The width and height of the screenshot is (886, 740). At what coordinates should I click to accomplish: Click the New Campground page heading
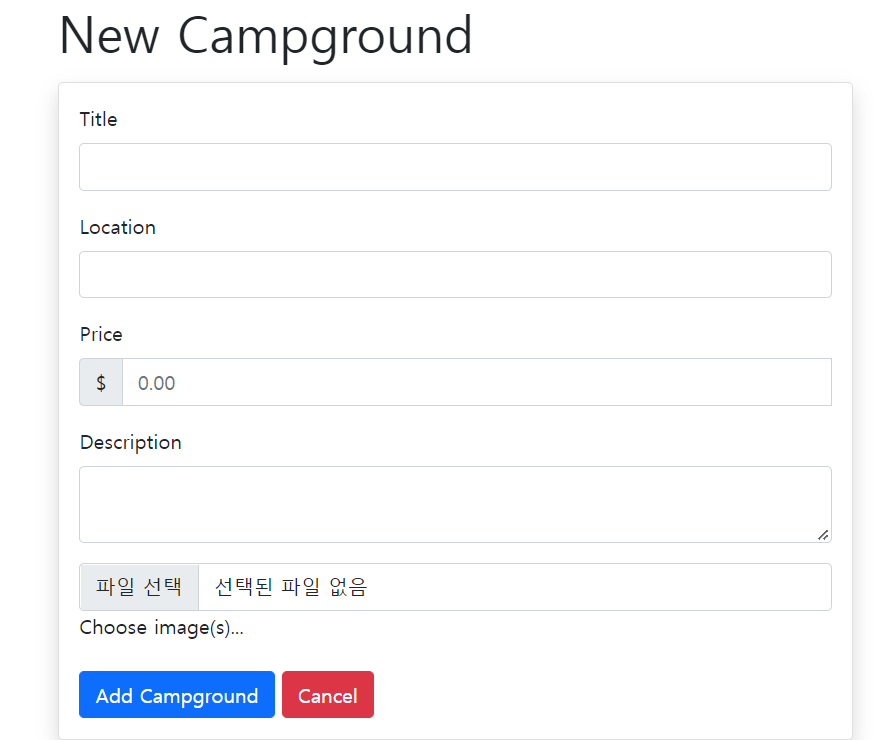[266, 36]
